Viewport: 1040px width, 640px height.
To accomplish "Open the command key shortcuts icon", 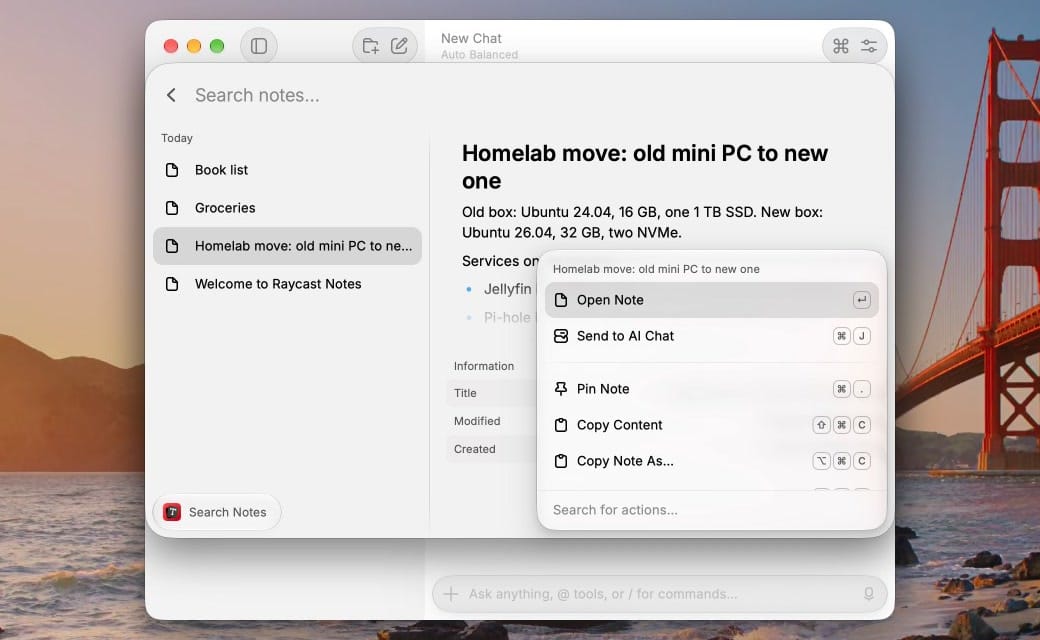I will coord(840,46).
